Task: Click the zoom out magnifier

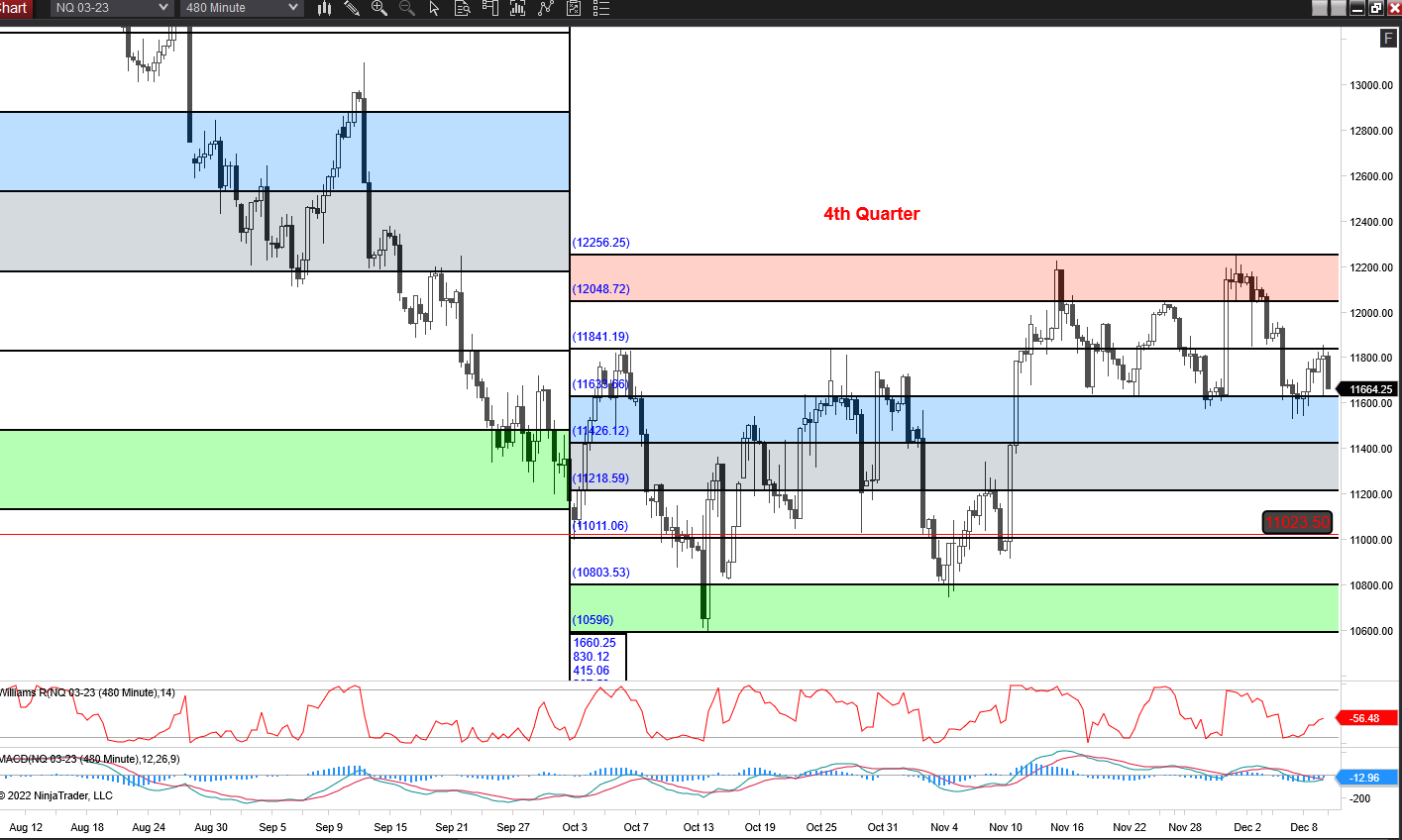Action: tap(406, 8)
